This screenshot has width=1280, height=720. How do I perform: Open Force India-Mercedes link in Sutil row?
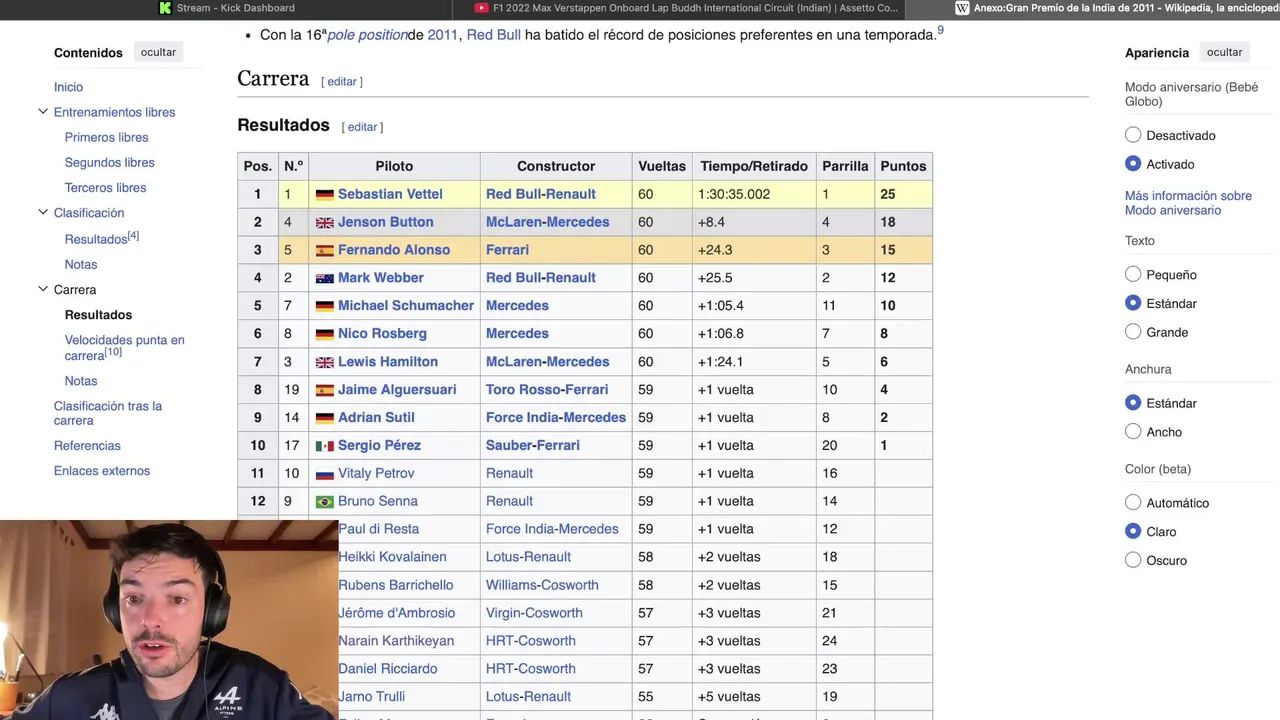(556, 417)
